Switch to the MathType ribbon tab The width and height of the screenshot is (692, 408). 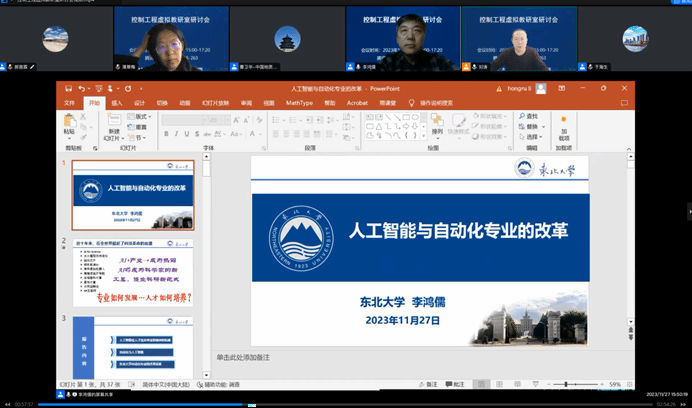click(x=299, y=102)
